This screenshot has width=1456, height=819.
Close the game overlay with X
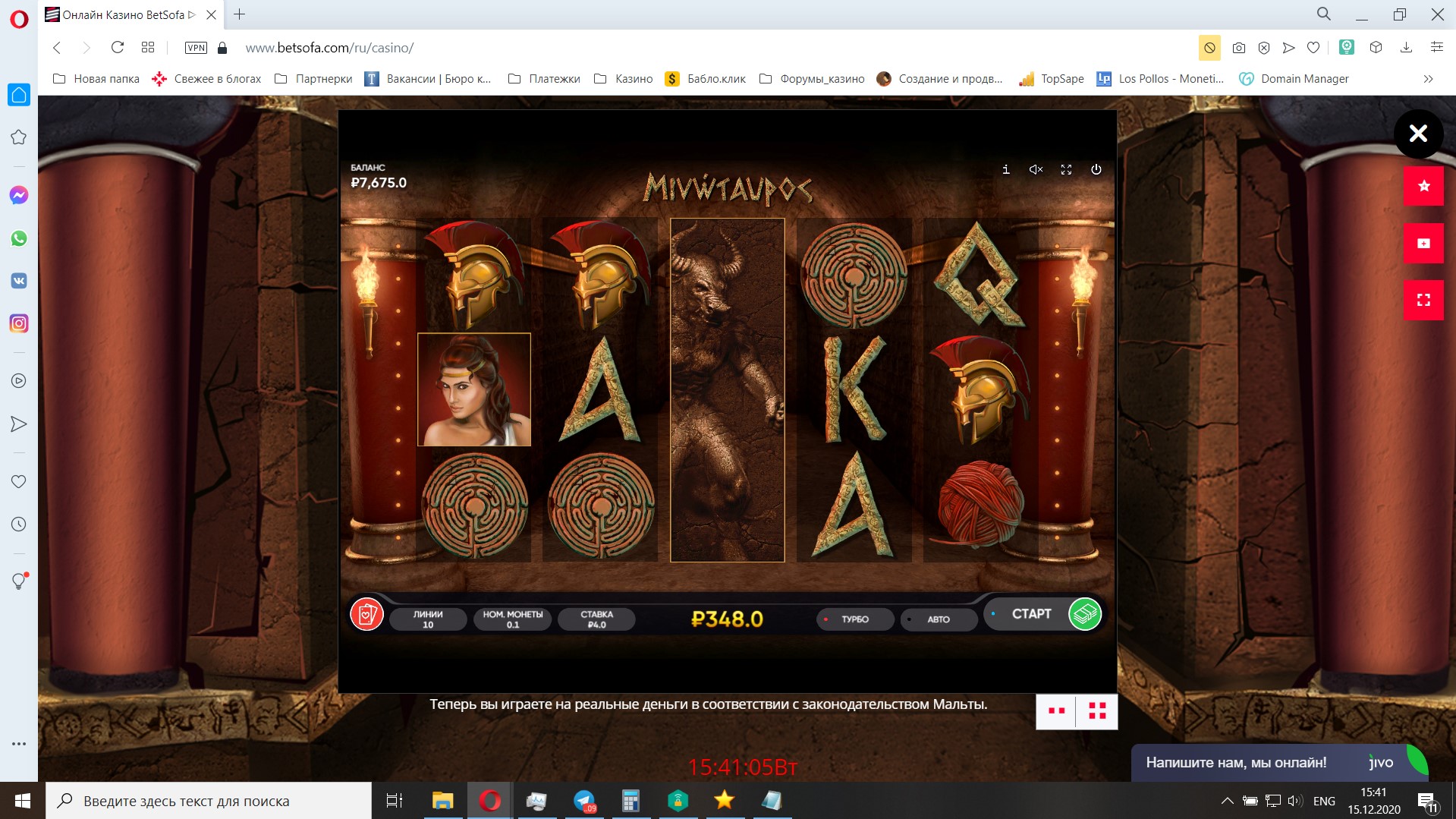pyautogui.click(x=1418, y=134)
